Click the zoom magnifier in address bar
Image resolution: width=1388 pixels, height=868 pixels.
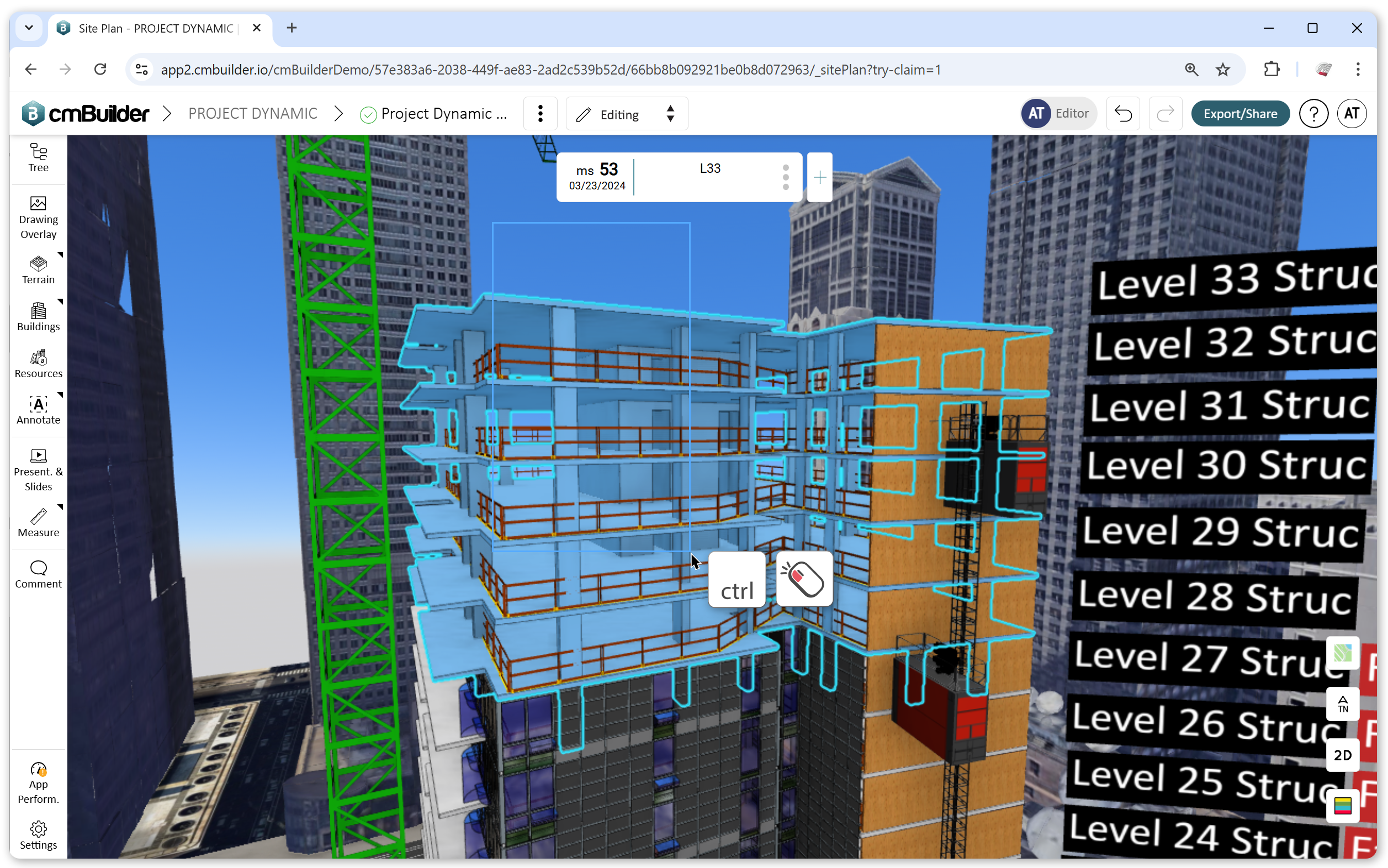pyautogui.click(x=1191, y=70)
